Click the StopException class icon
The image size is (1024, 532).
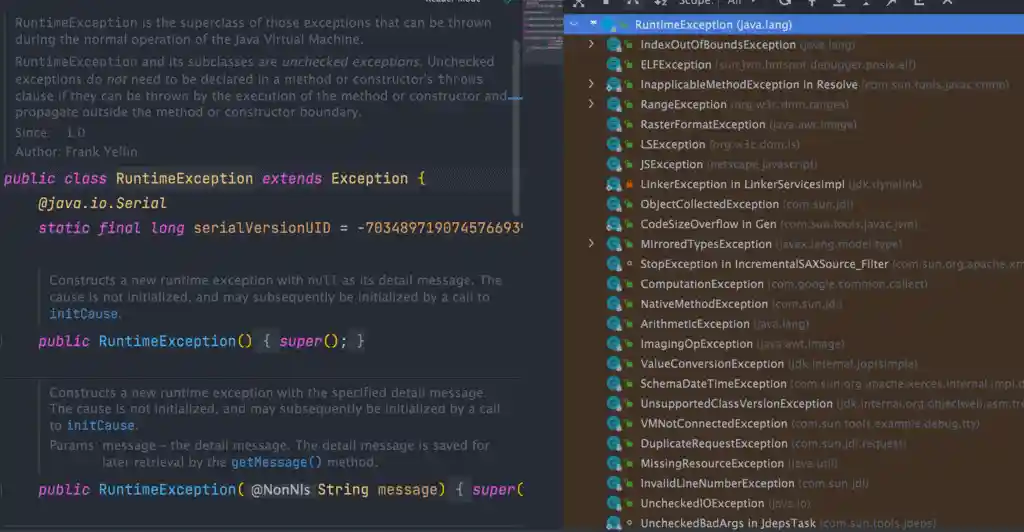[x=615, y=264]
